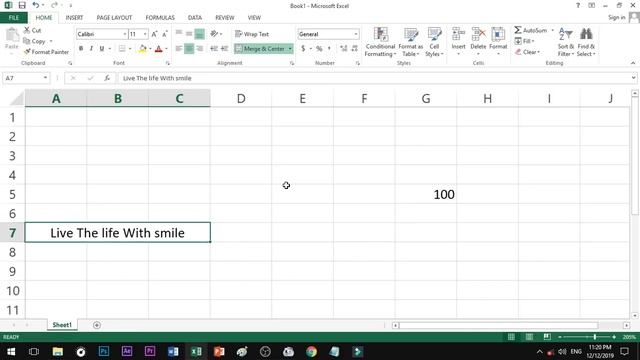Toggle Wrap Text
Screen dimensions: 640x360
(252, 34)
